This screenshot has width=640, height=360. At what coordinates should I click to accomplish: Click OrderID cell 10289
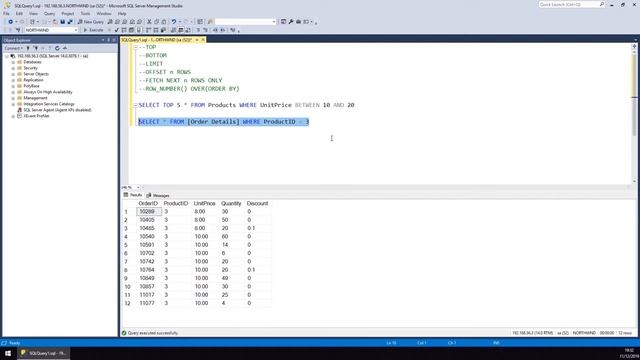point(149,211)
